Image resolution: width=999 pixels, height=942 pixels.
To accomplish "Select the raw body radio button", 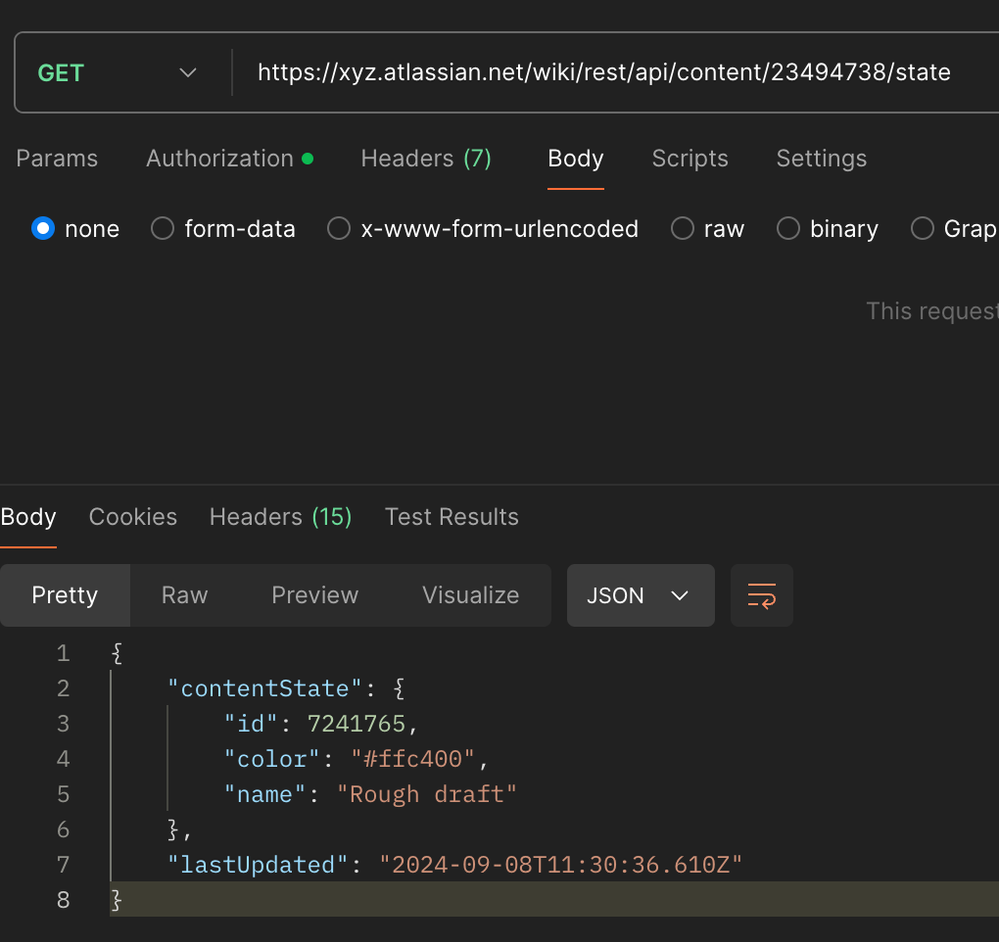I will click(x=682, y=228).
